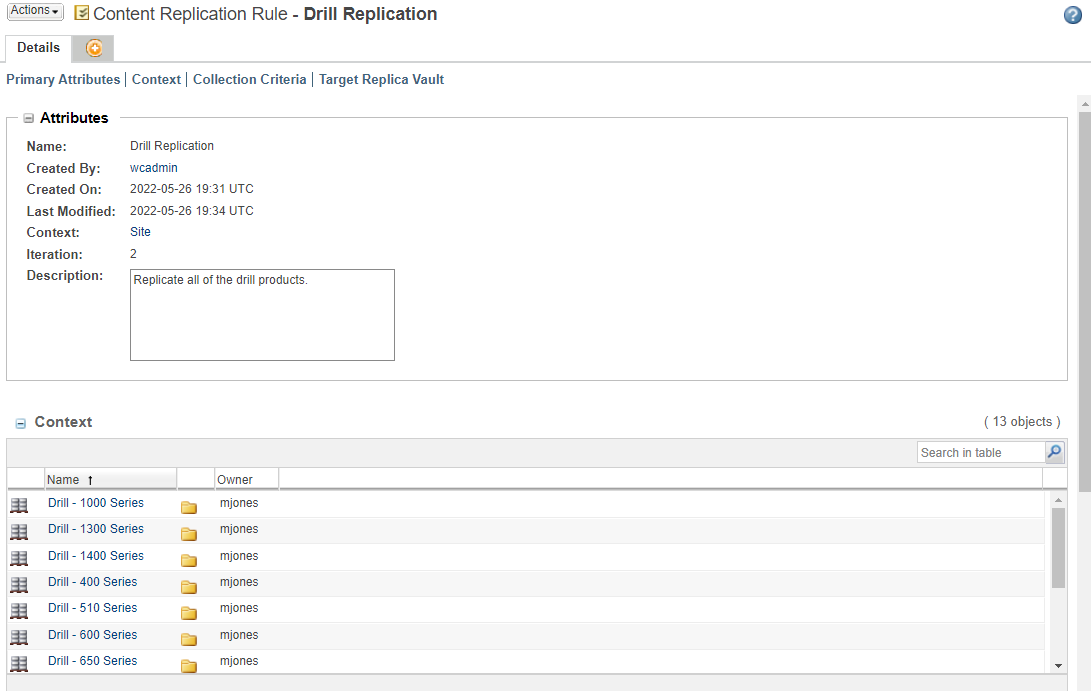Open the Actions dropdown menu

tap(35, 11)
